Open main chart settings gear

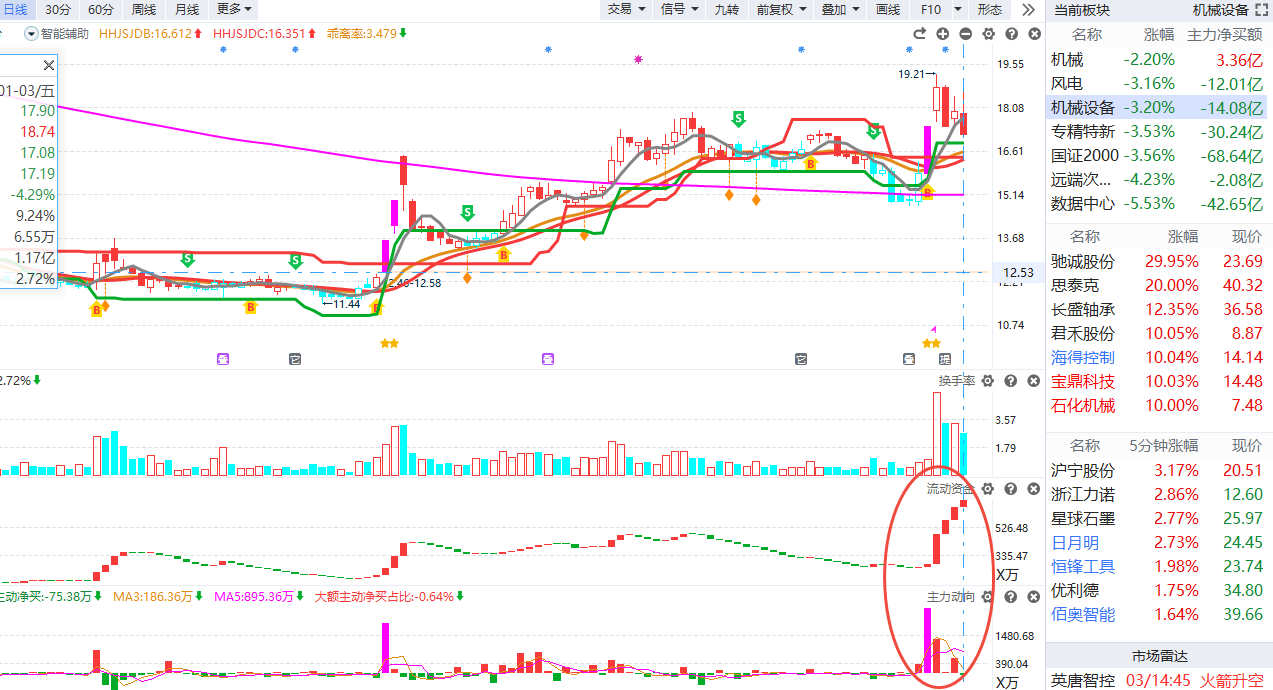(988, 34)
